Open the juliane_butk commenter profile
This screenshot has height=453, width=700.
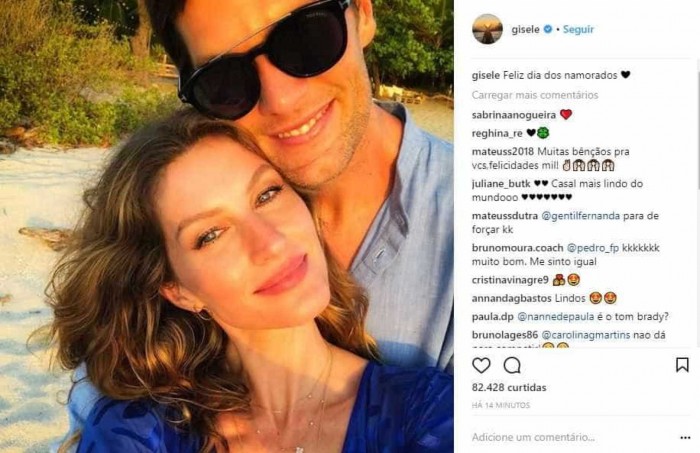coord(501,184)
